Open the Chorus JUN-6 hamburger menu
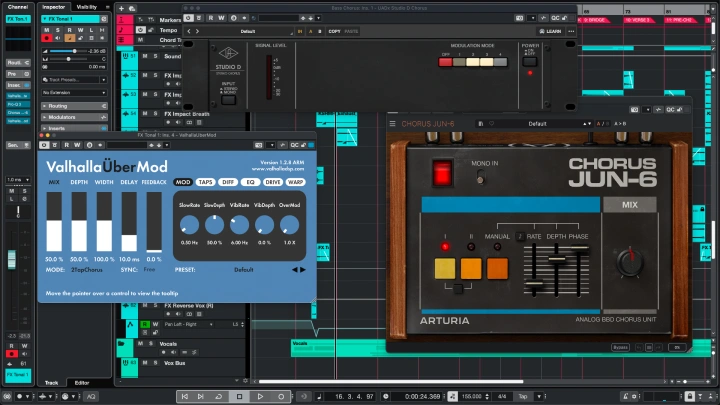Screen dimensions: 720x405 click(x=393, y=124)
